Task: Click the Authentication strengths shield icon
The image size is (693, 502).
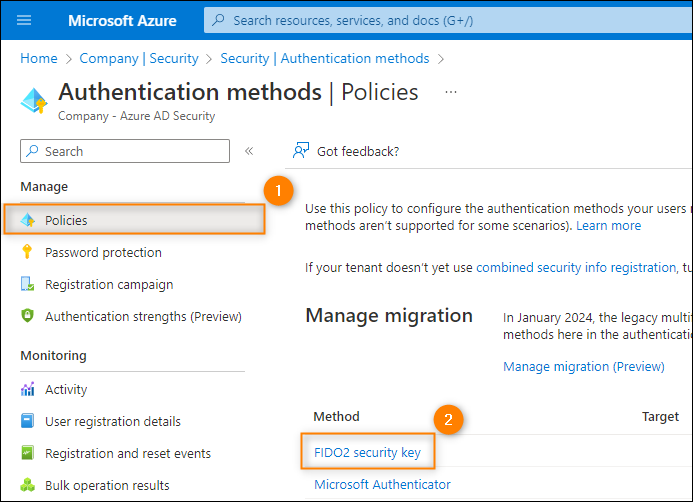Action: click(27, 316)
